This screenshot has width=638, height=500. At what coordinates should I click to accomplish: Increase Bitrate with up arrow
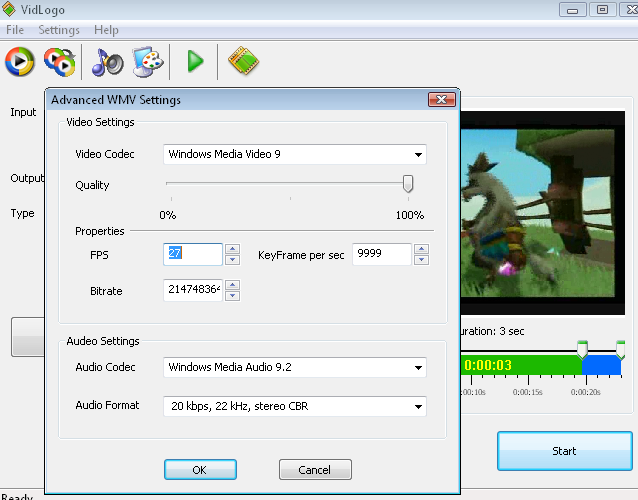point(232,285)
